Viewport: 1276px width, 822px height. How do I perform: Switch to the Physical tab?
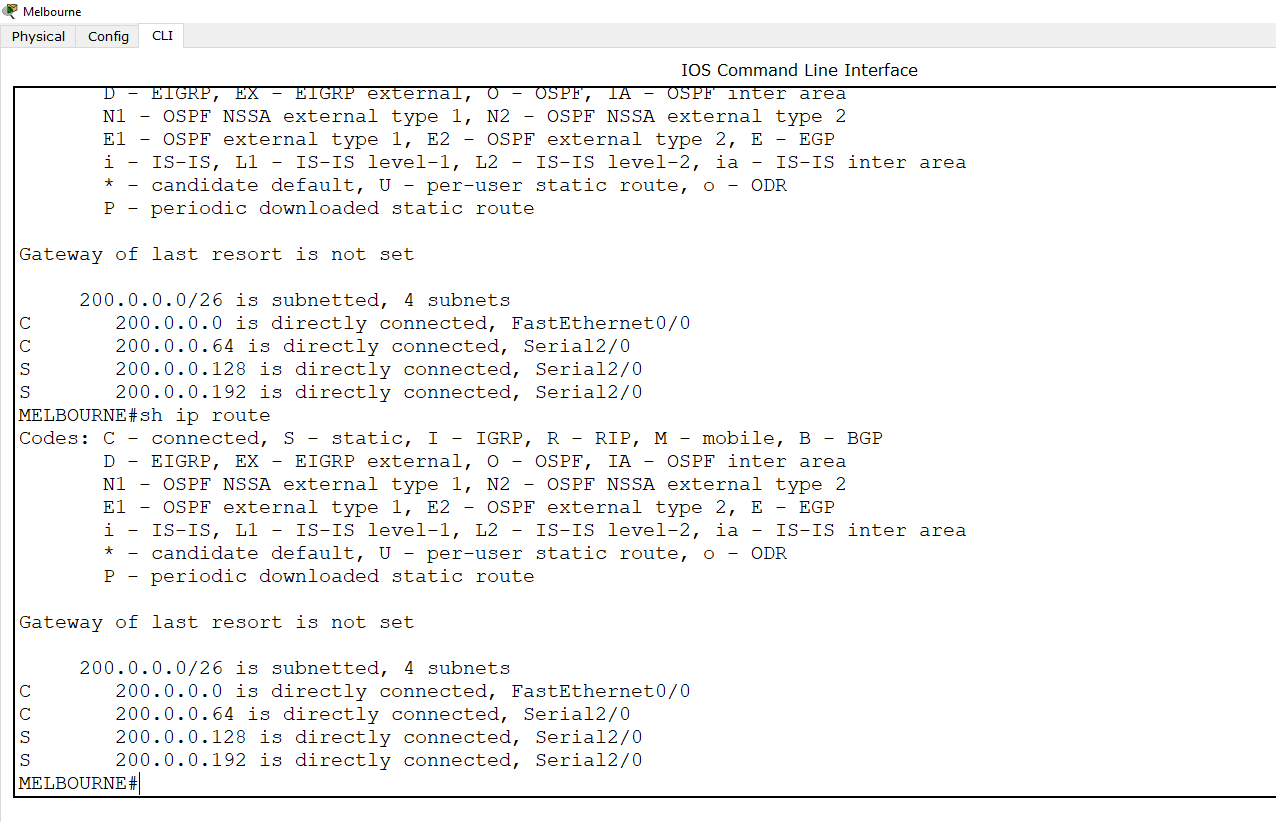click(x=38, y=36)
